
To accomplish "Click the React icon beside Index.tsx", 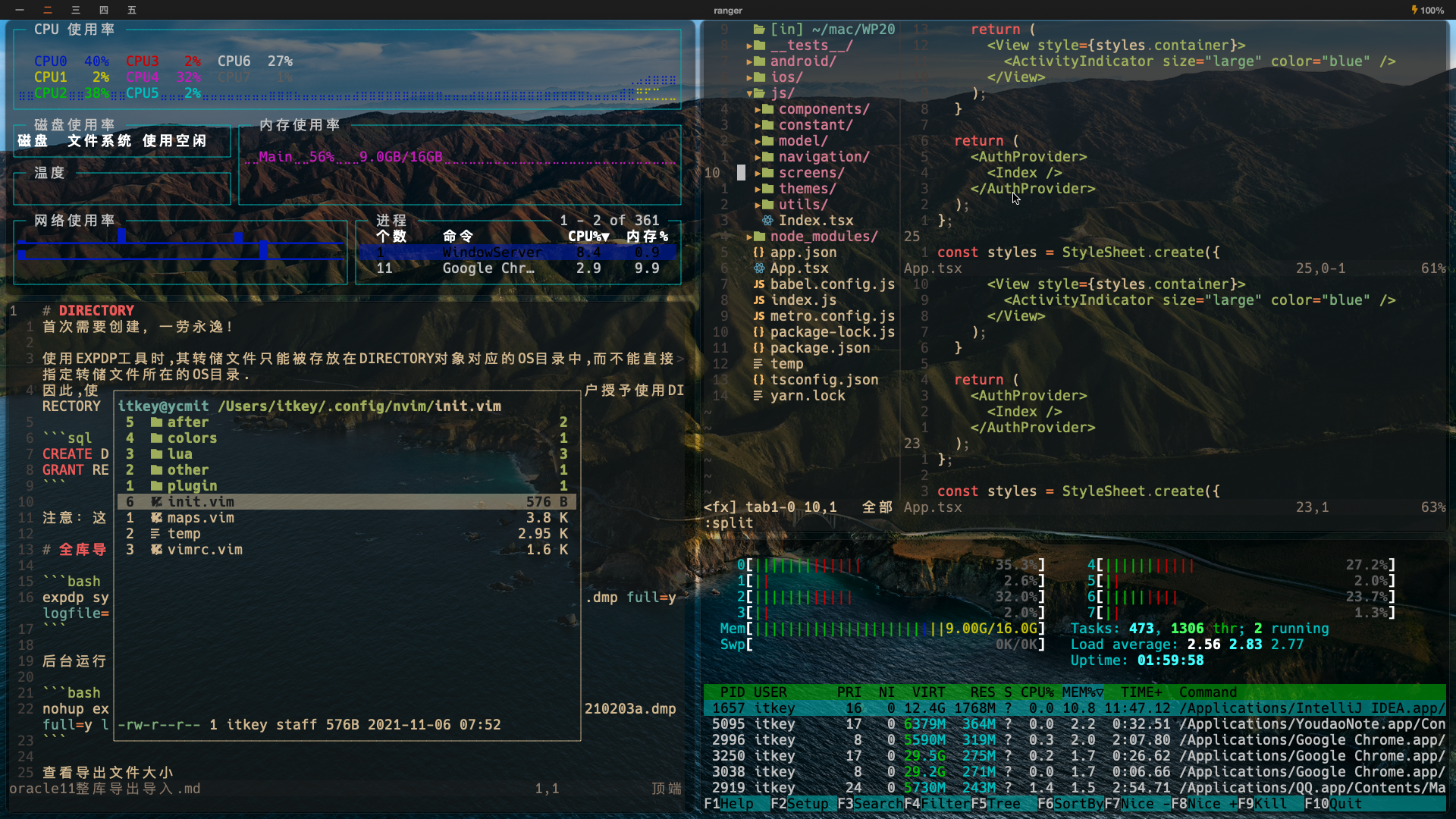I will click(767, 221).
